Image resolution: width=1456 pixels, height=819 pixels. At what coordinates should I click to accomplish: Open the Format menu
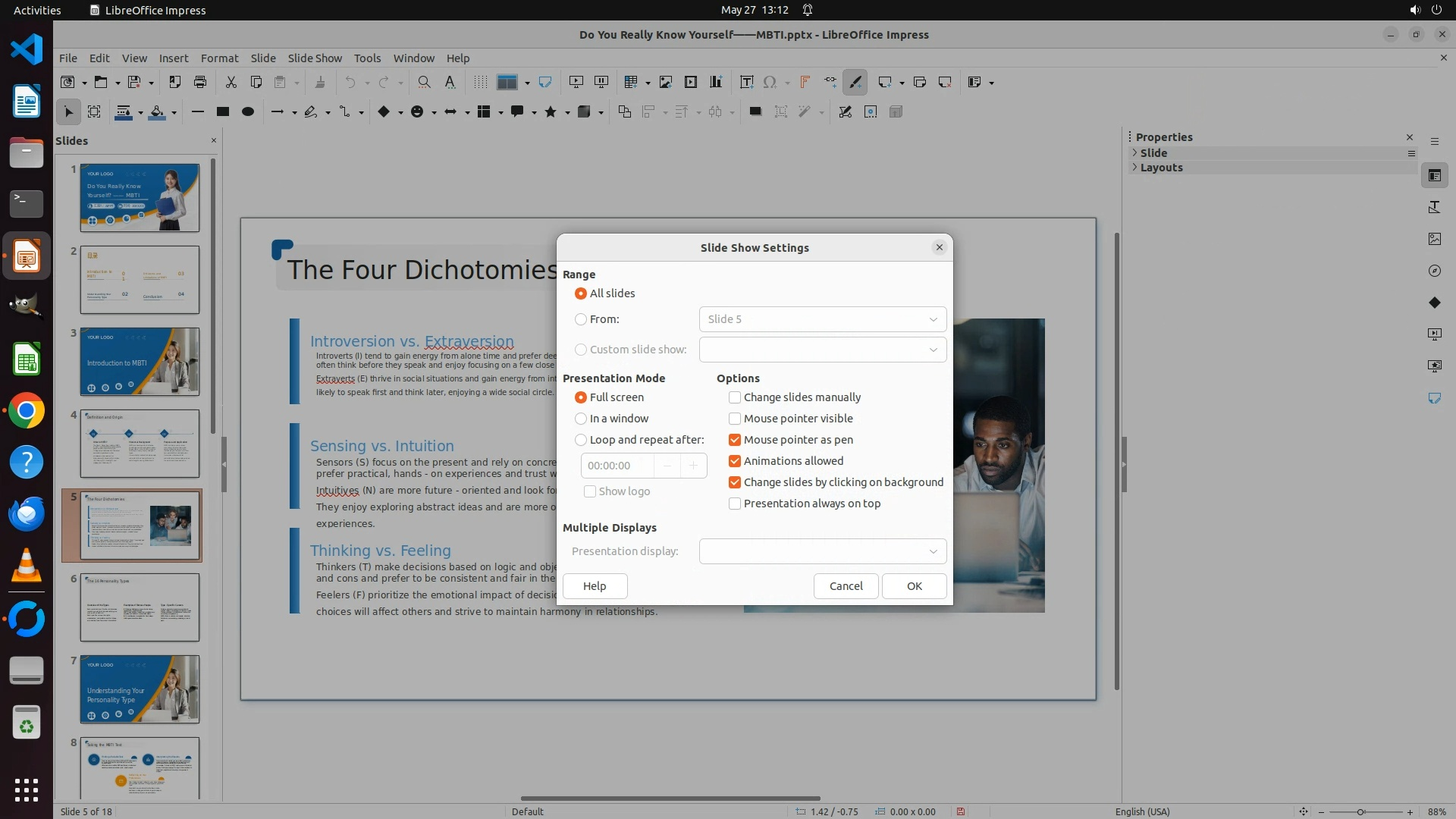coord(219,58)
